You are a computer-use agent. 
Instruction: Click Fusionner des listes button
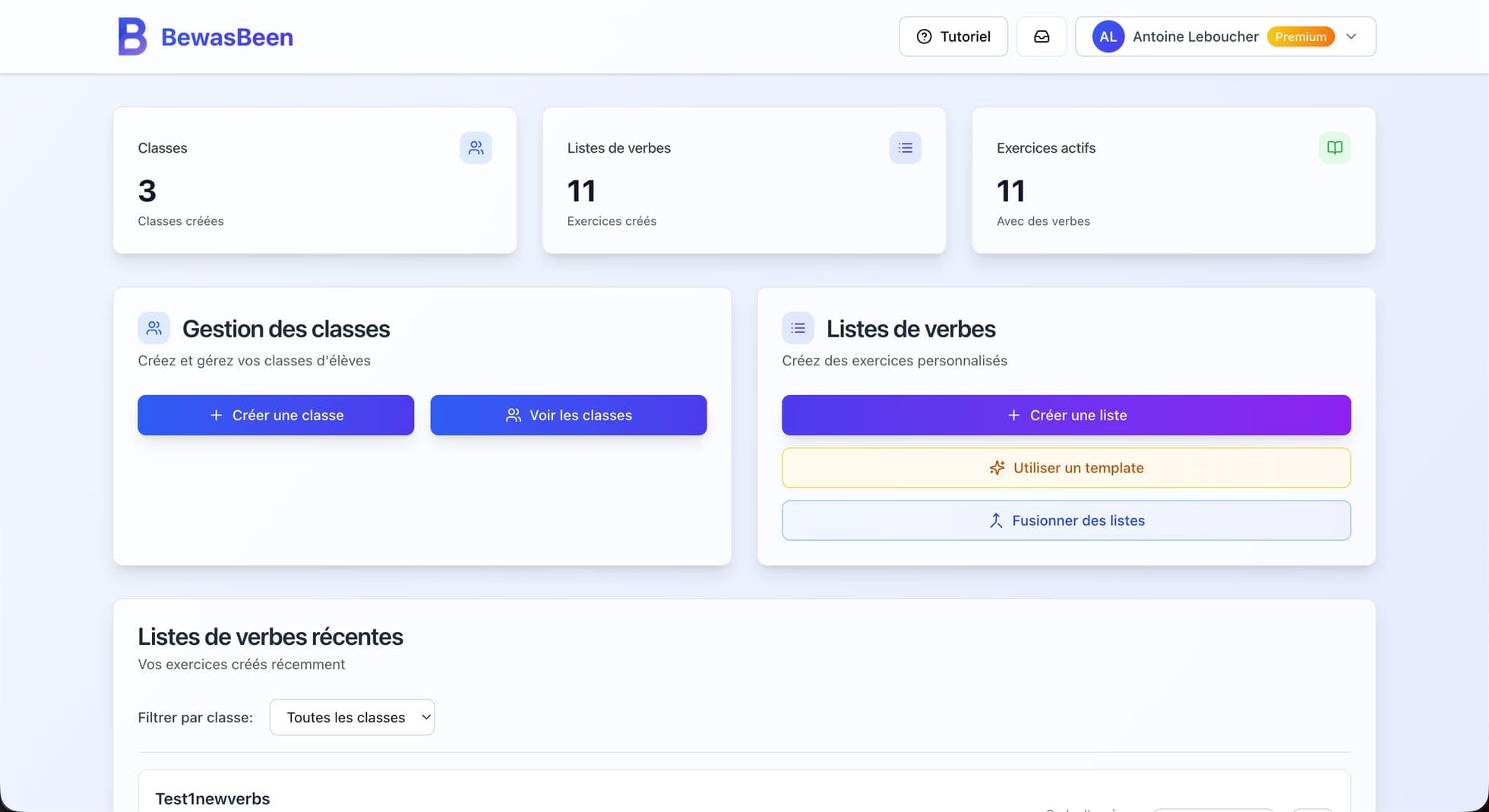pyautogui.click(x=1067, y=520)
